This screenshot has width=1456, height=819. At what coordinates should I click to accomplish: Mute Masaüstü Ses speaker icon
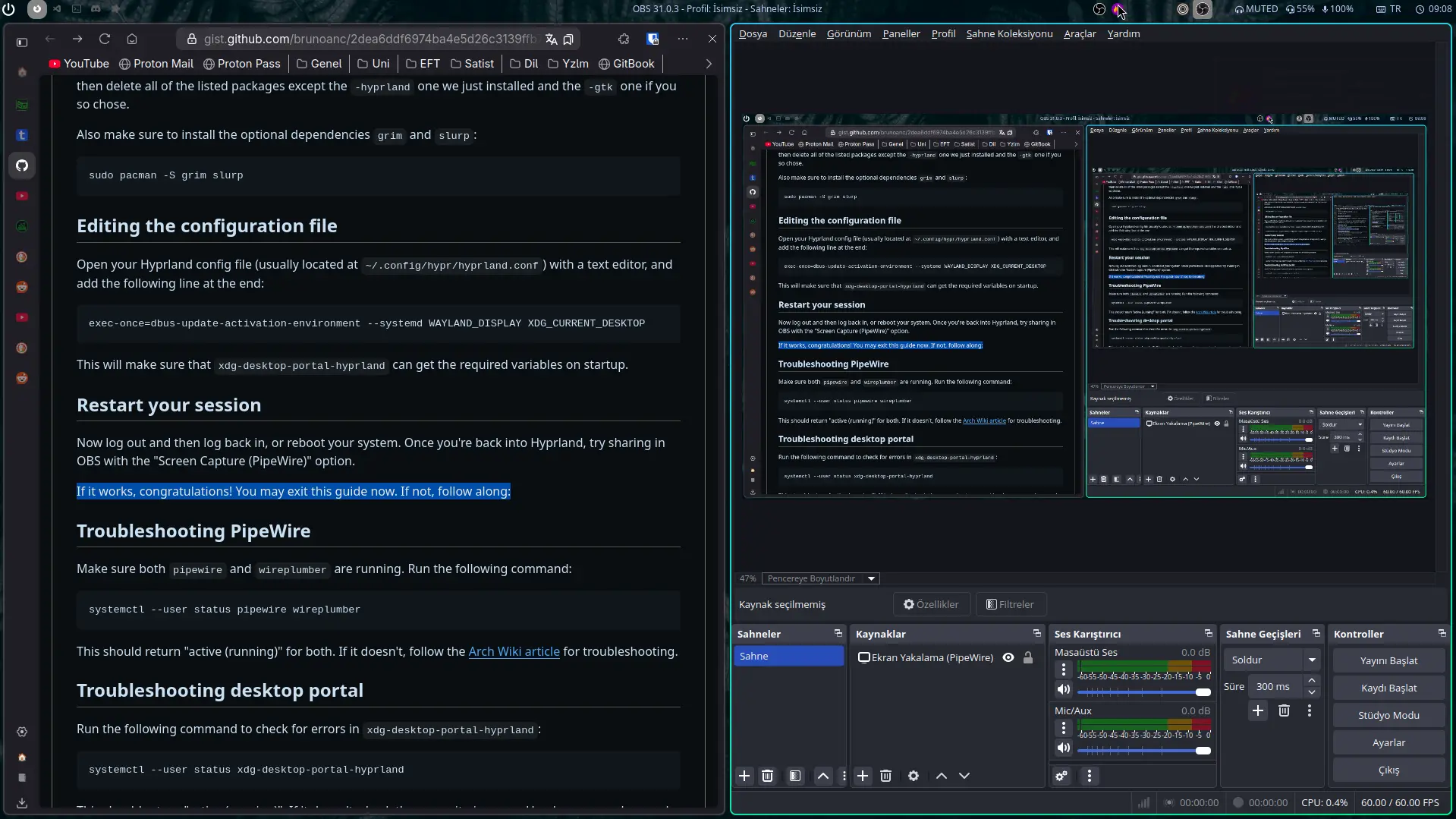(x=1064, y=689)
